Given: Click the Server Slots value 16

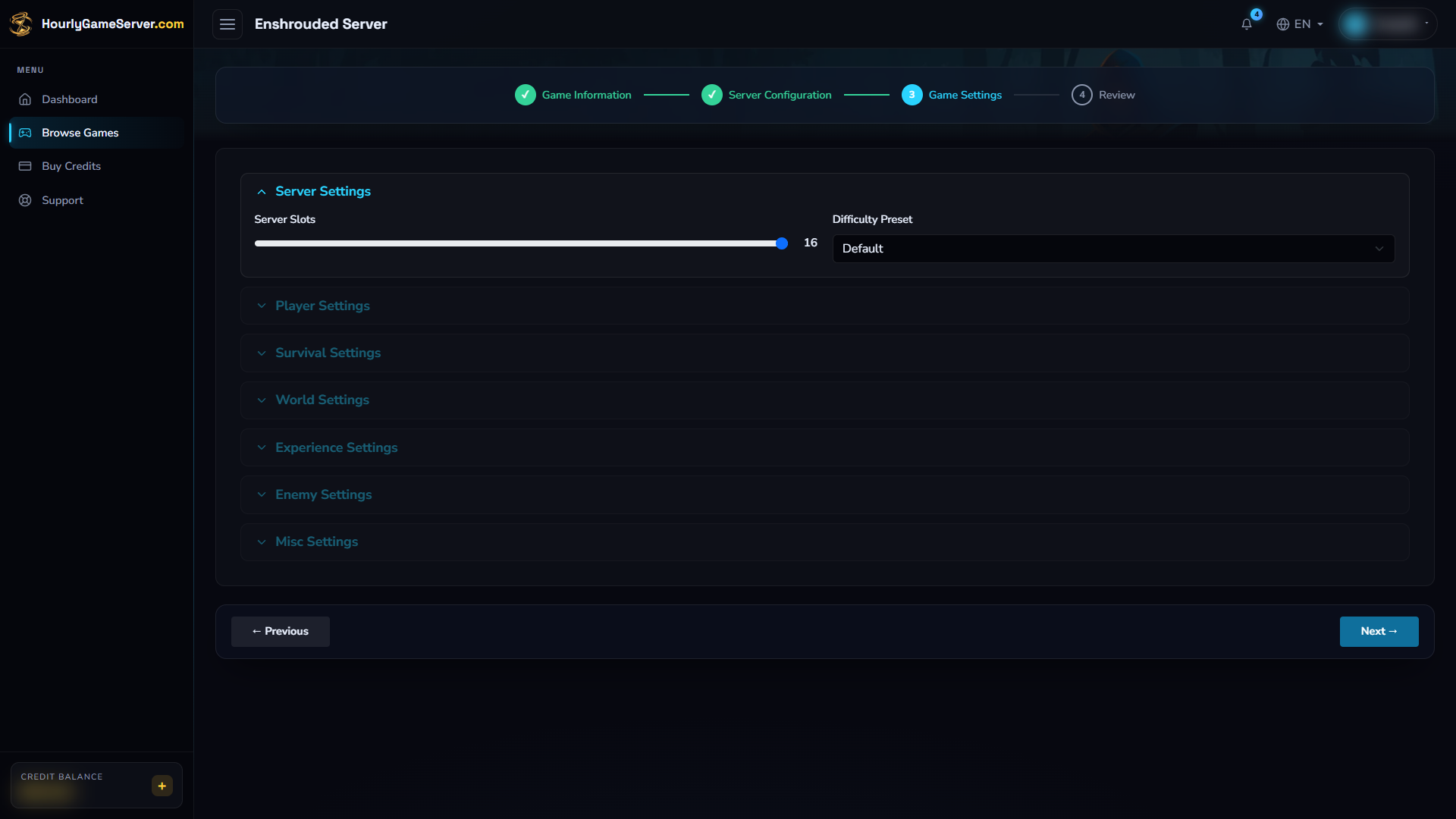Looking at the screenshot, I should point(811,243).
